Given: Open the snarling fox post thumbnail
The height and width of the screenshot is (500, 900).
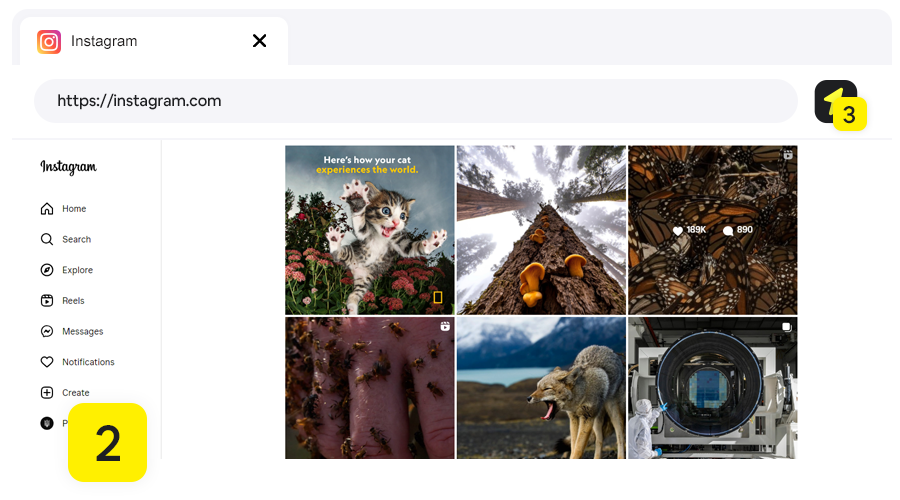Looking at the screenshot, I should pos(541,388).
